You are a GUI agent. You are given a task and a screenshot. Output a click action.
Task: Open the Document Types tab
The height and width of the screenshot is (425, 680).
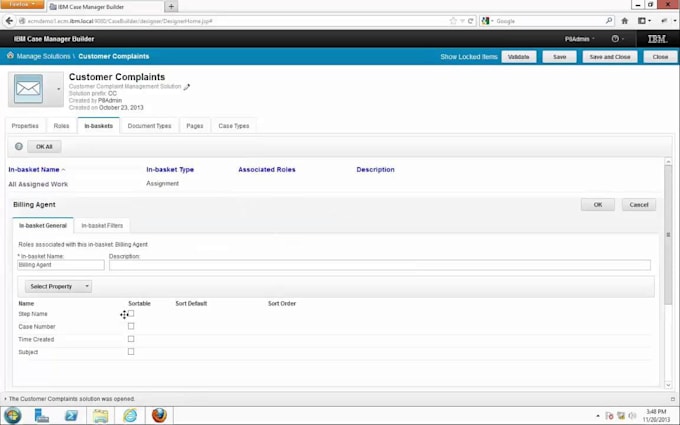[x=150, y=126]
